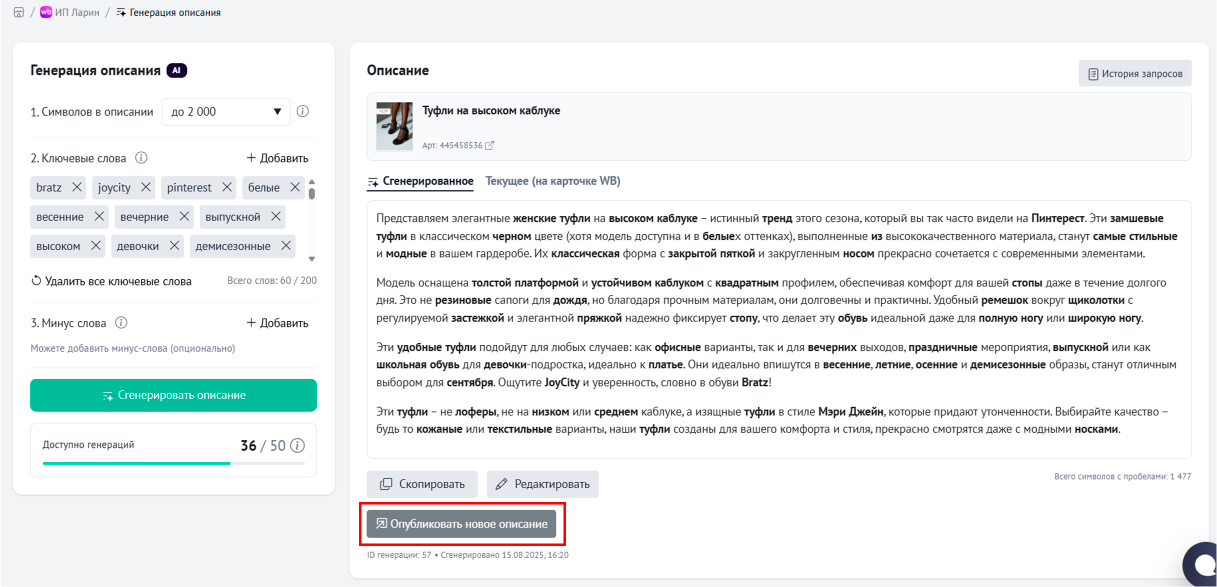Remove the bratz keyword tag
Viewport: 1217px width, 587px height.
coord(77,187)
